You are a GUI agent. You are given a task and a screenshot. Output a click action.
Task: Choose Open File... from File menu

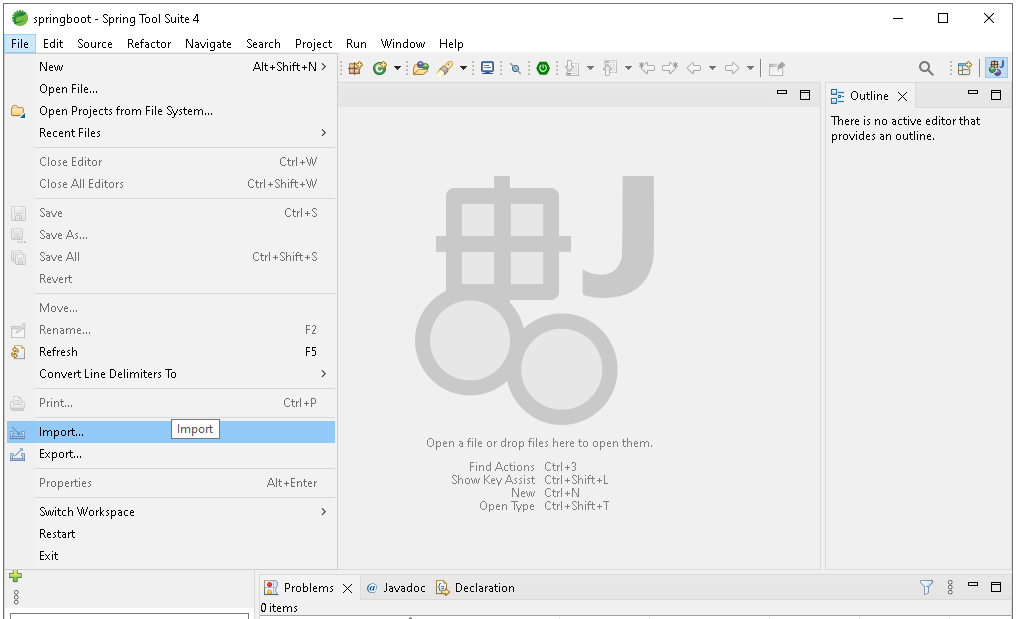coord(171,89)
